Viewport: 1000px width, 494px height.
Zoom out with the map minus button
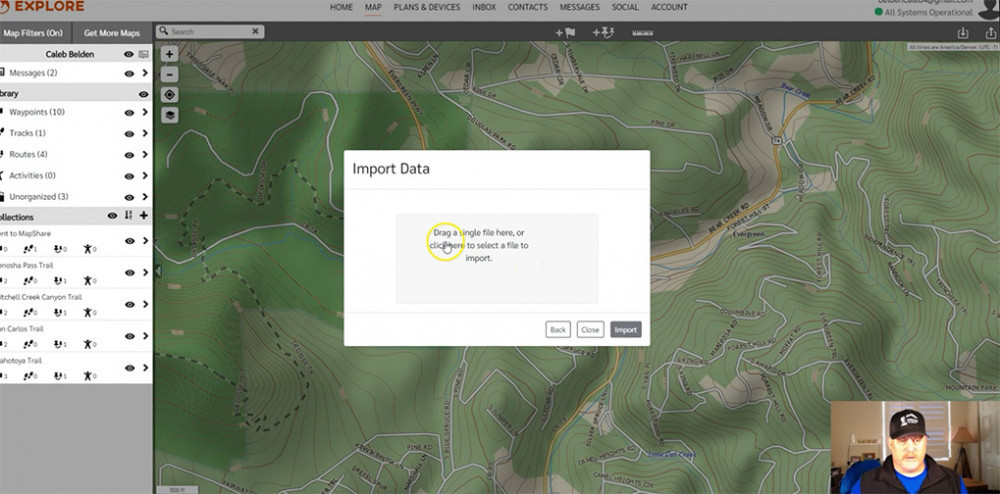click(170, 75)
